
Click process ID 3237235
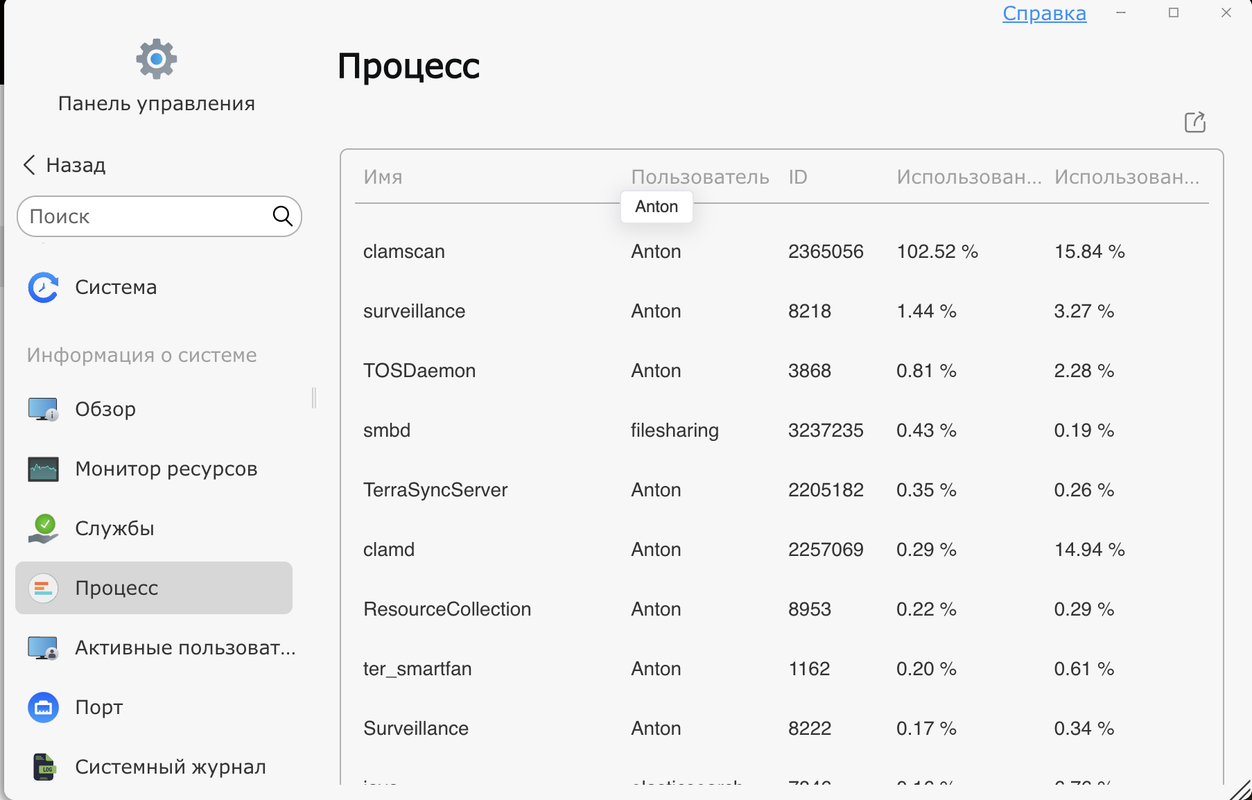(826, 430)
